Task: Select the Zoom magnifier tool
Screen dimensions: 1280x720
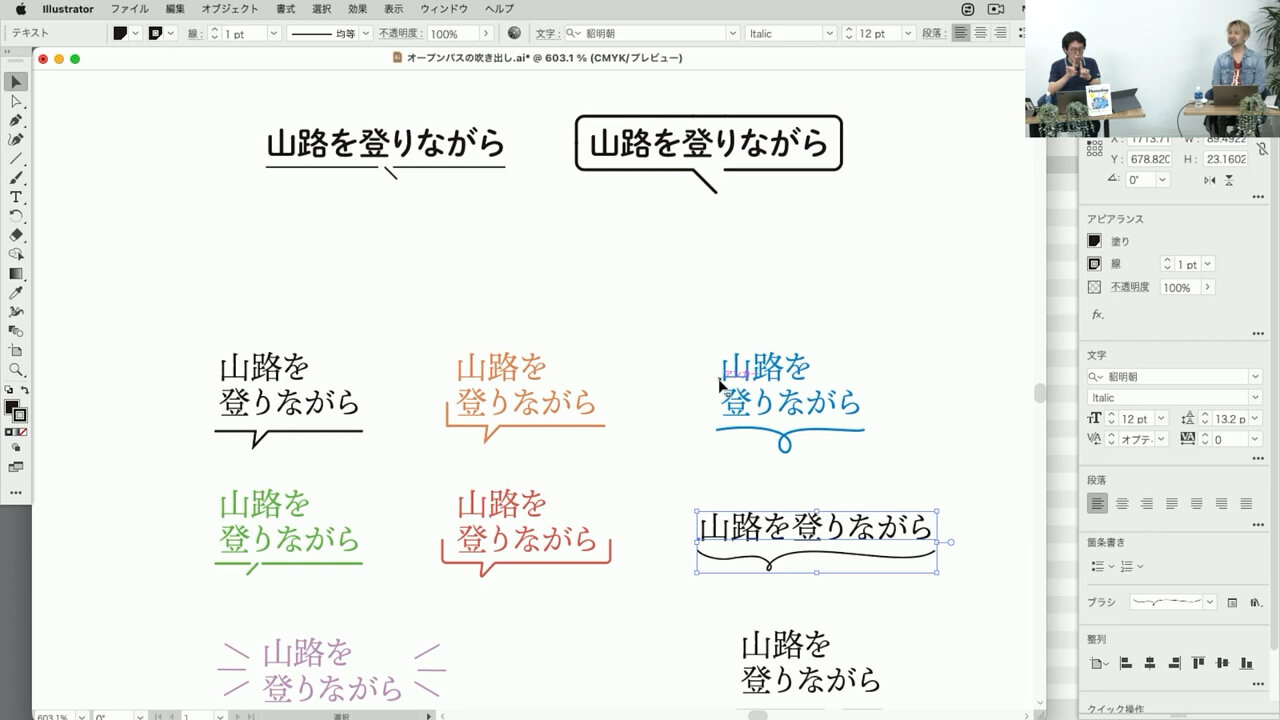Action: 16,370
